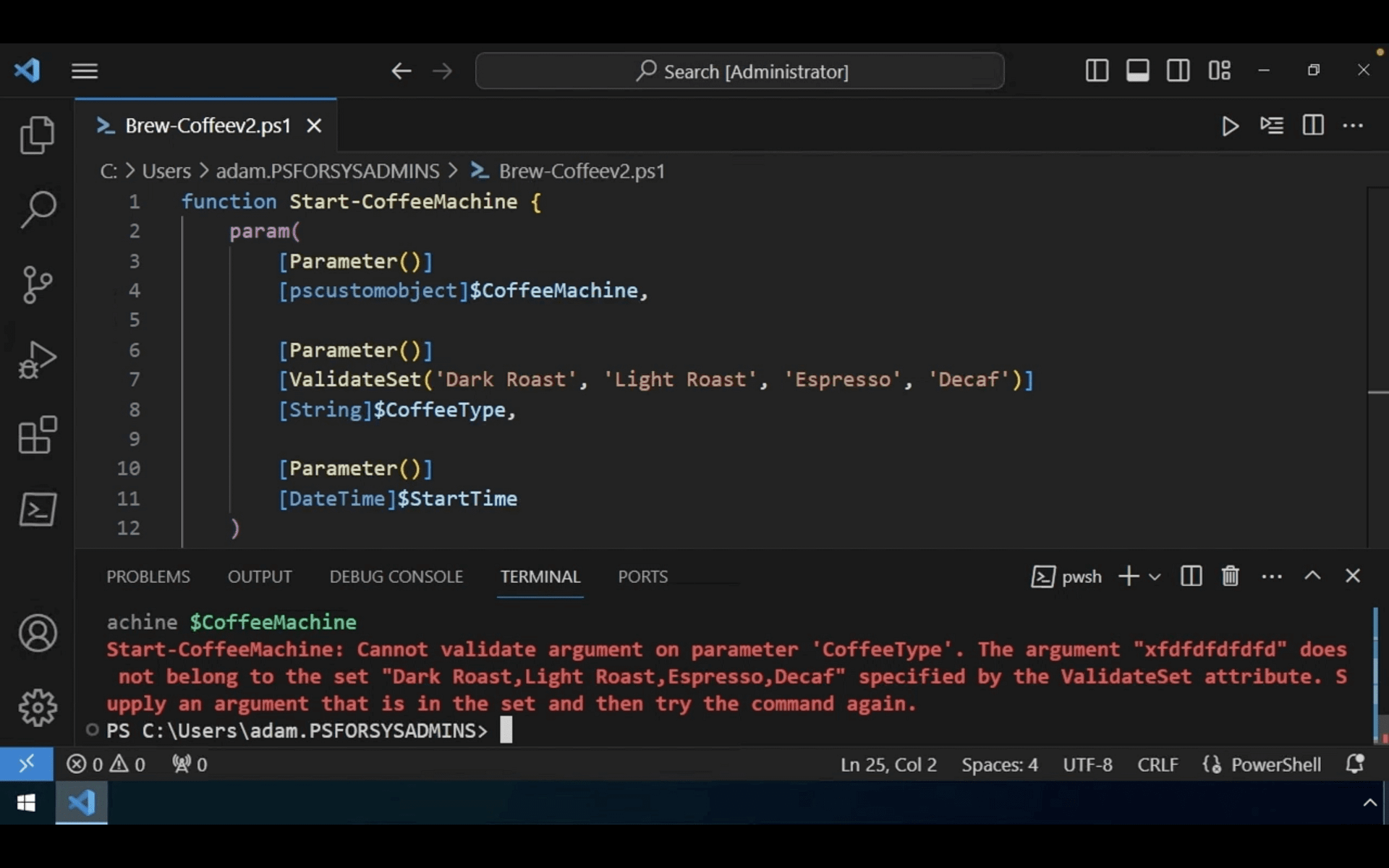The image size is (1389, 868).
Task: Switch to the OUTPUT panel tab
Action: click(x=260, y=576)
